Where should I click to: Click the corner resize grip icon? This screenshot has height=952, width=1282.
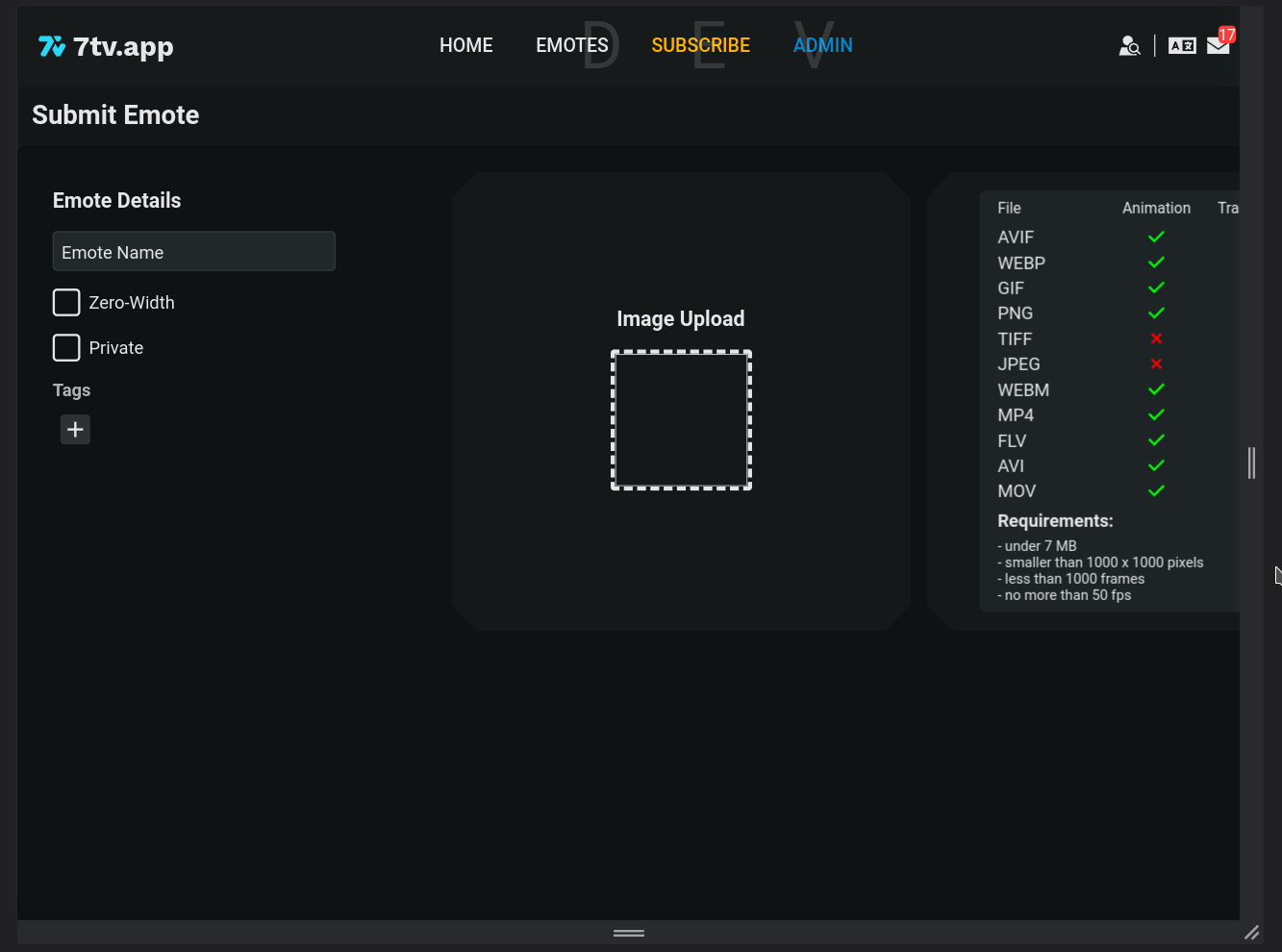point(1251,932)
